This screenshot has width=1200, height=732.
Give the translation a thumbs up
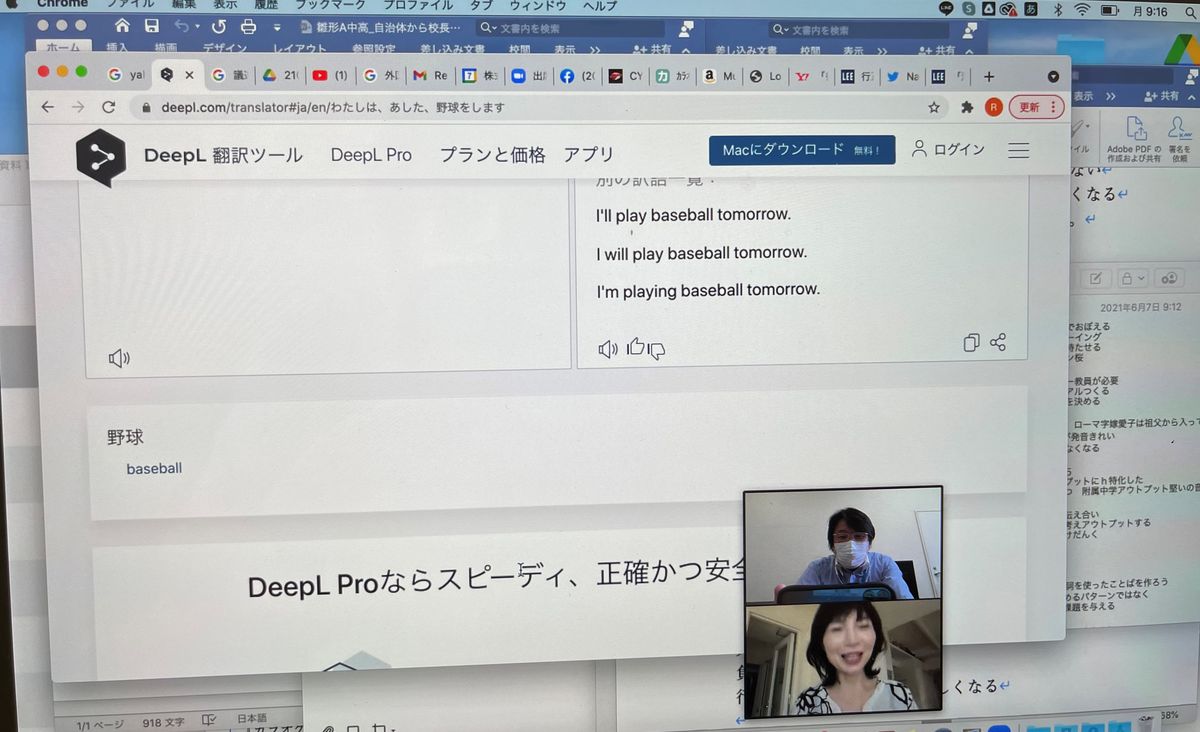pos(635,347)
